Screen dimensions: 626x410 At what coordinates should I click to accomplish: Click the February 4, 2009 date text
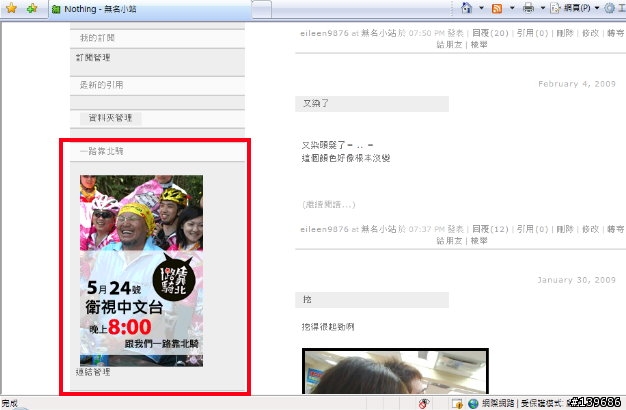[x=577, y=84]
